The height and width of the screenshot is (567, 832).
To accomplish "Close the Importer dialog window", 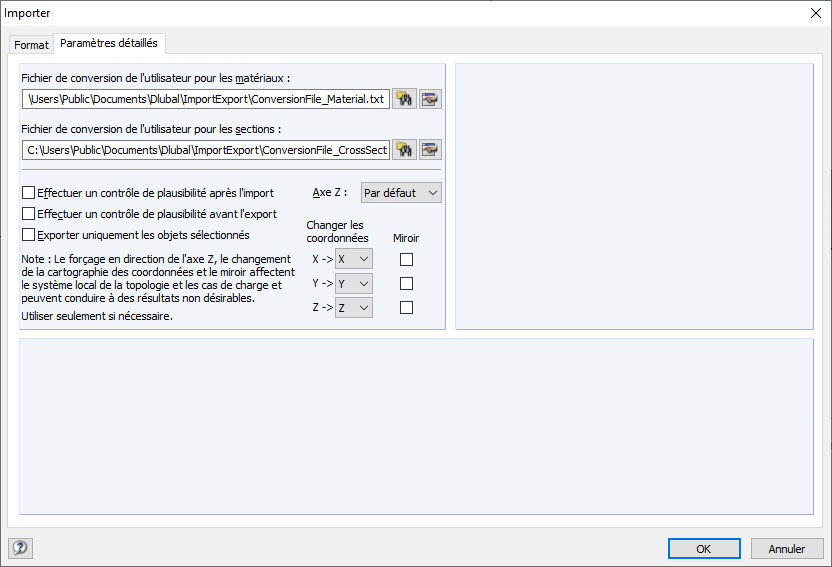I will tap(814, 13).
